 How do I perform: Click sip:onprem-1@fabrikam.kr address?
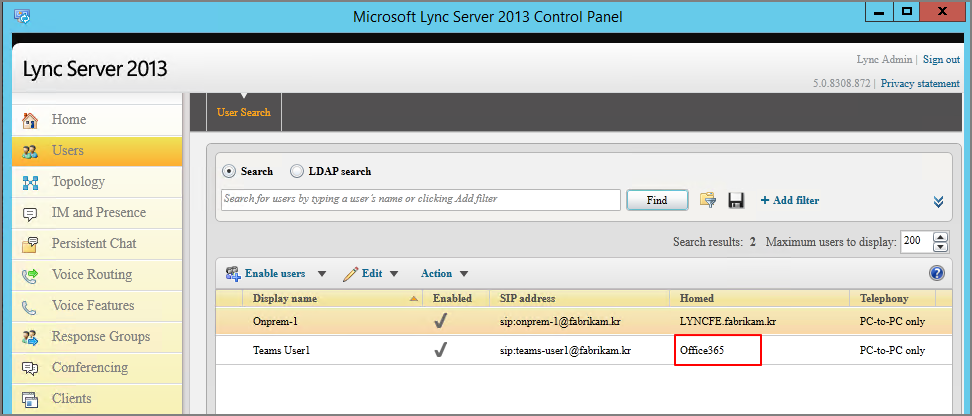coord(560,322)
